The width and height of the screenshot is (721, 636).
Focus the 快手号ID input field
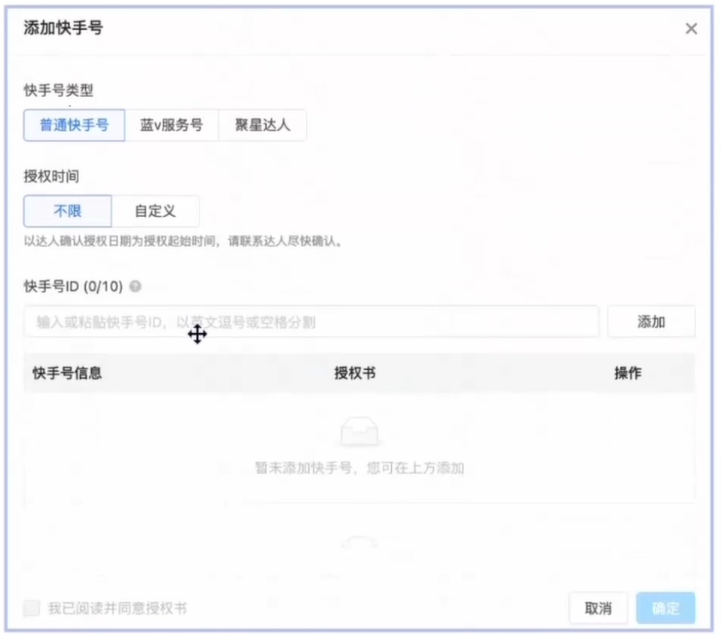click(x=311, y=322)
